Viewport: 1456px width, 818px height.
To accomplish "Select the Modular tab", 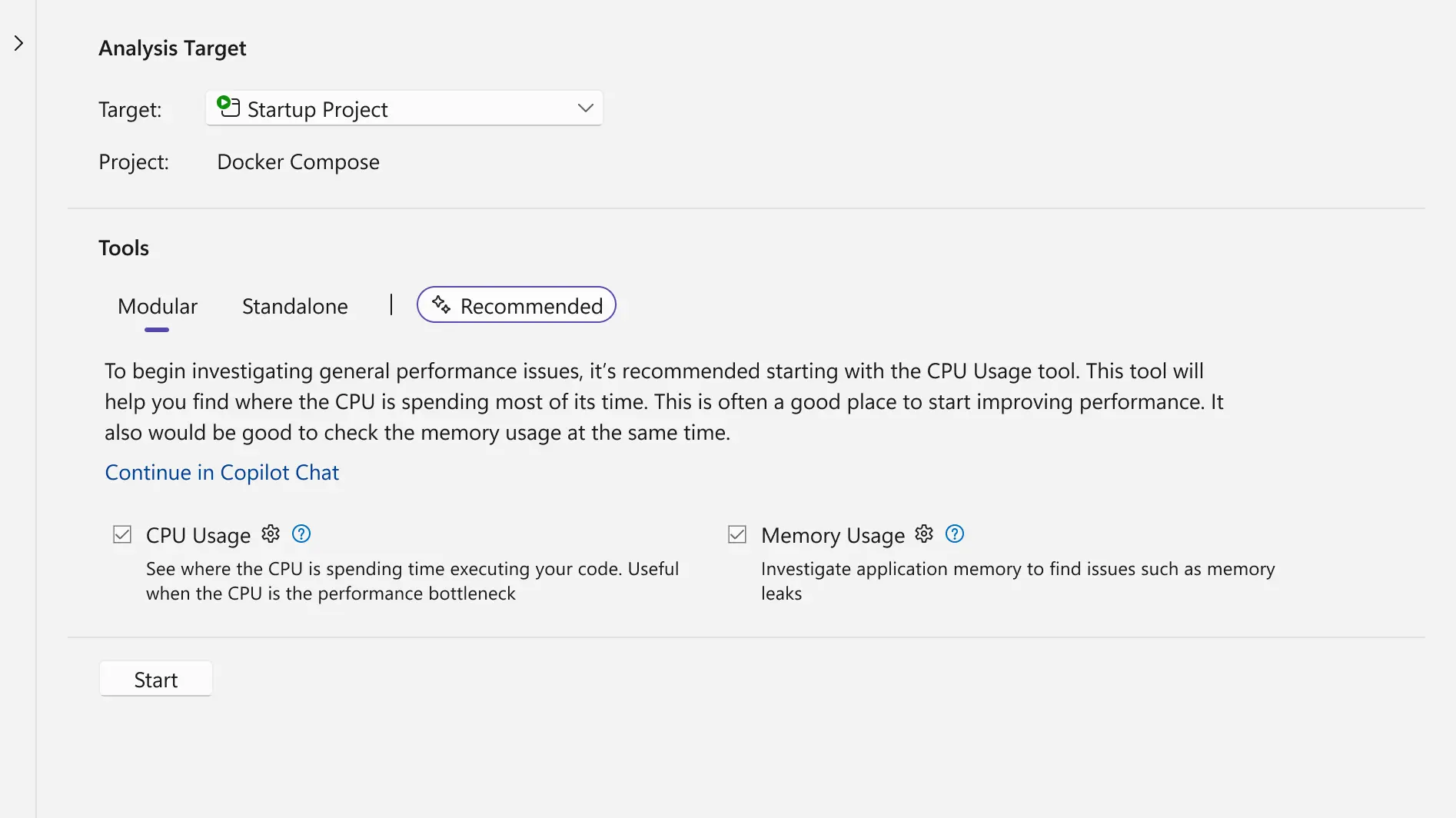I will coord(157,306).
